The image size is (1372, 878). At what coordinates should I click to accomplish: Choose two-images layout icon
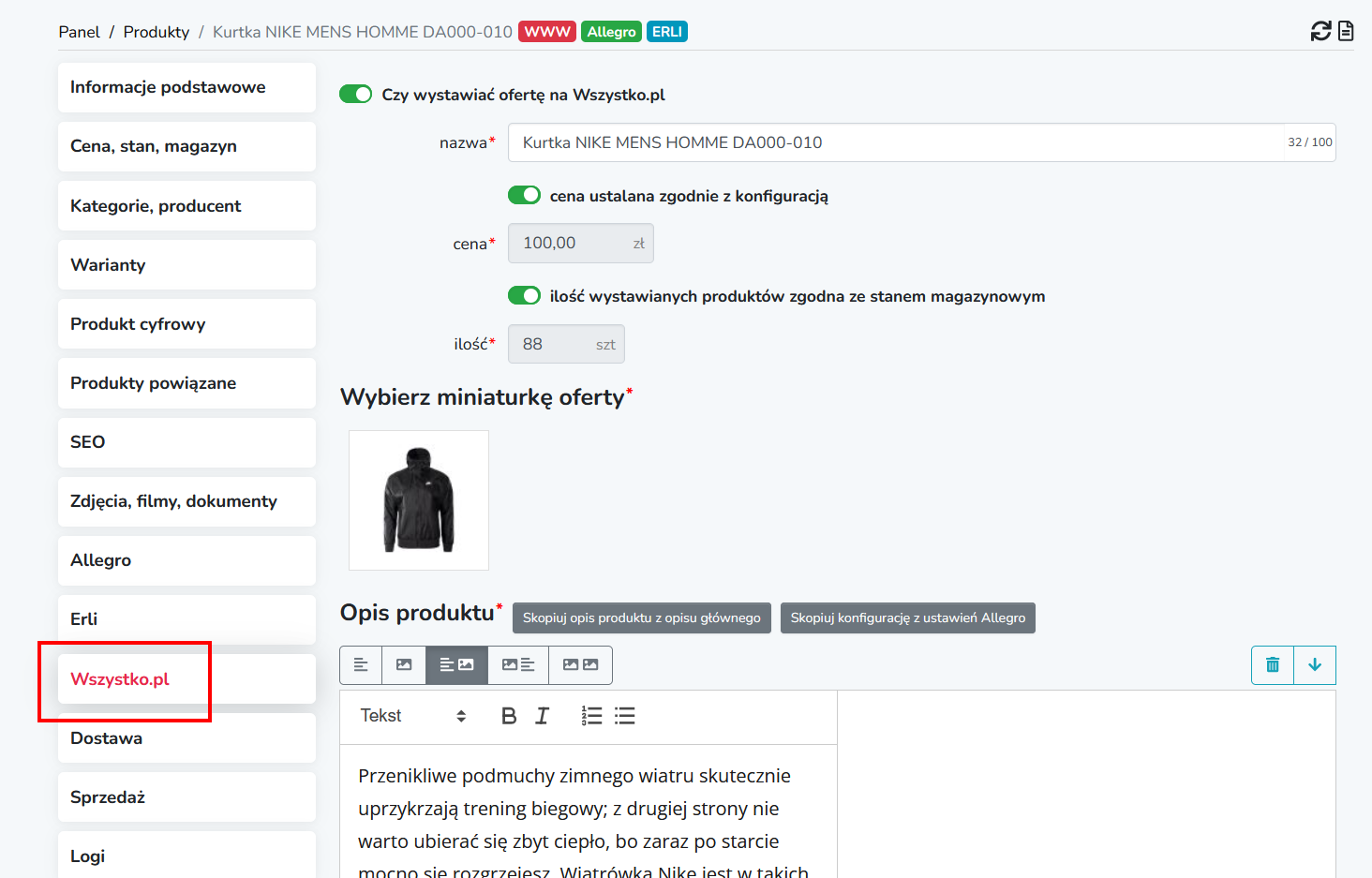click(x=580, y=665)
